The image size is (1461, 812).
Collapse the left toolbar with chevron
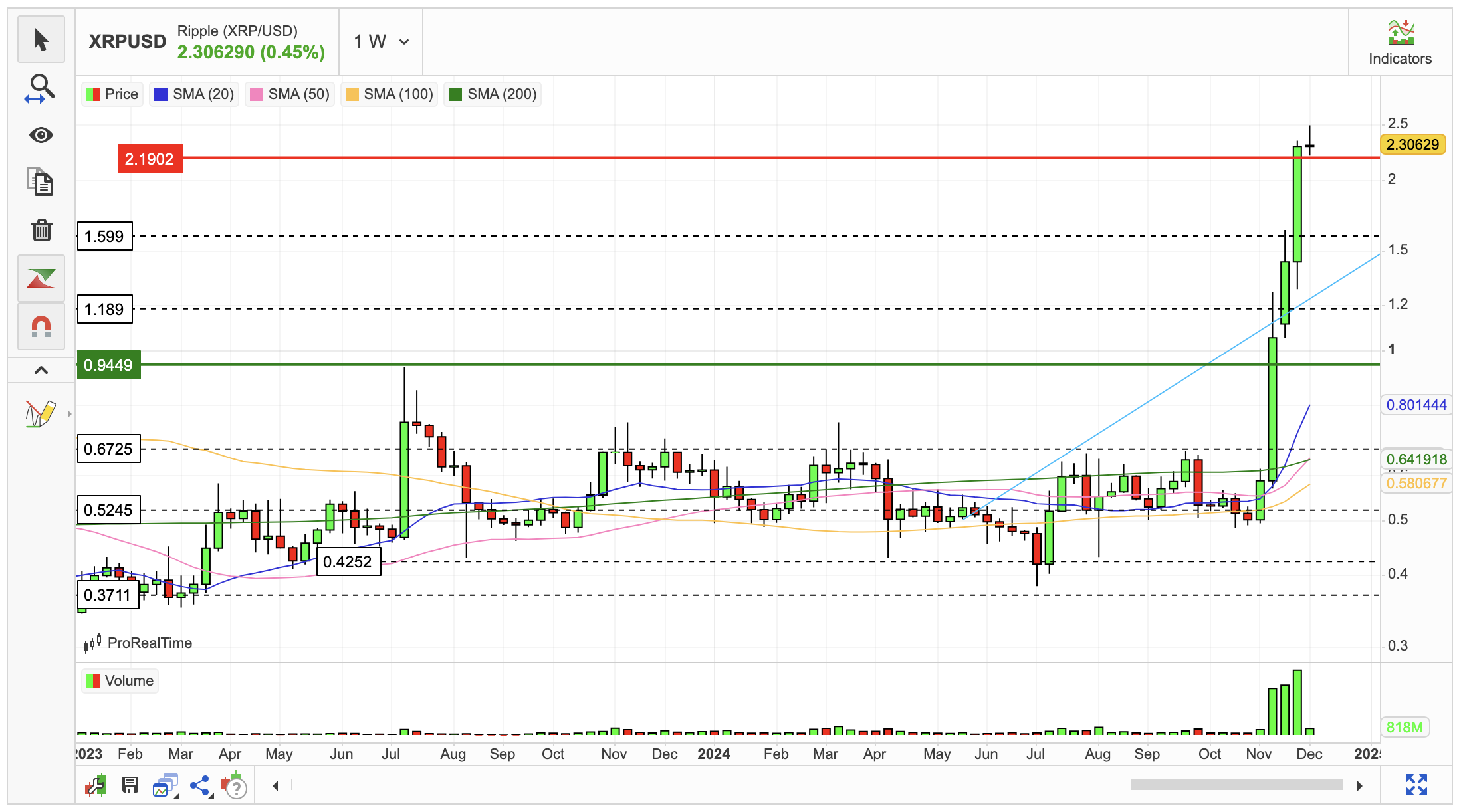[x=41, y=370]
